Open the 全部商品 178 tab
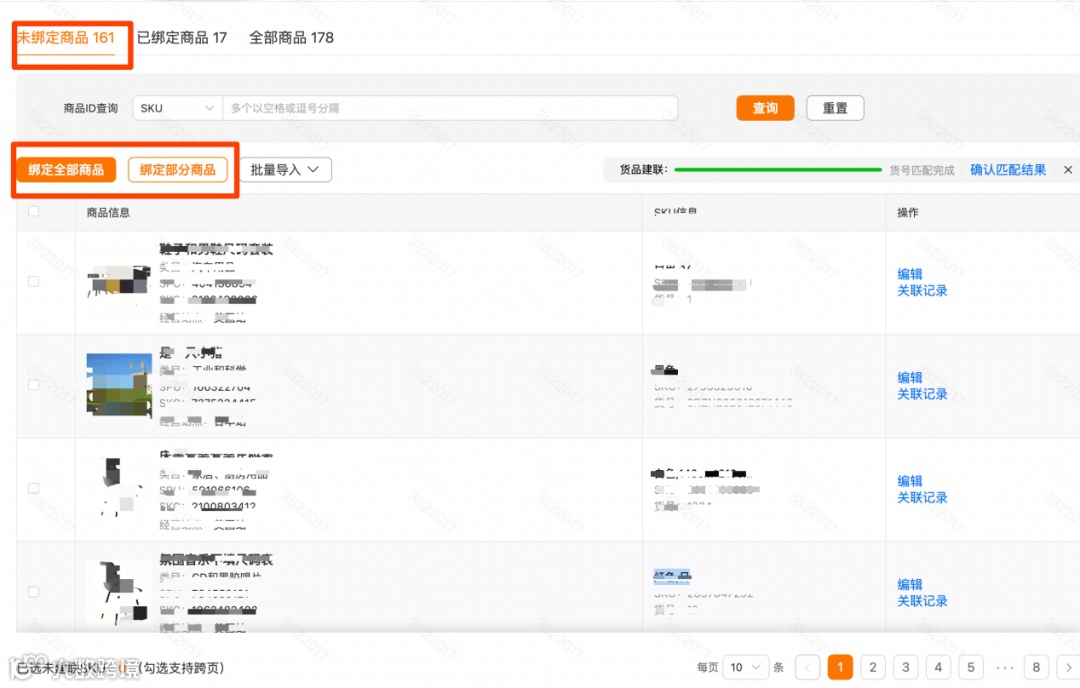This screenshot has width=1080, height=688. 293,37
